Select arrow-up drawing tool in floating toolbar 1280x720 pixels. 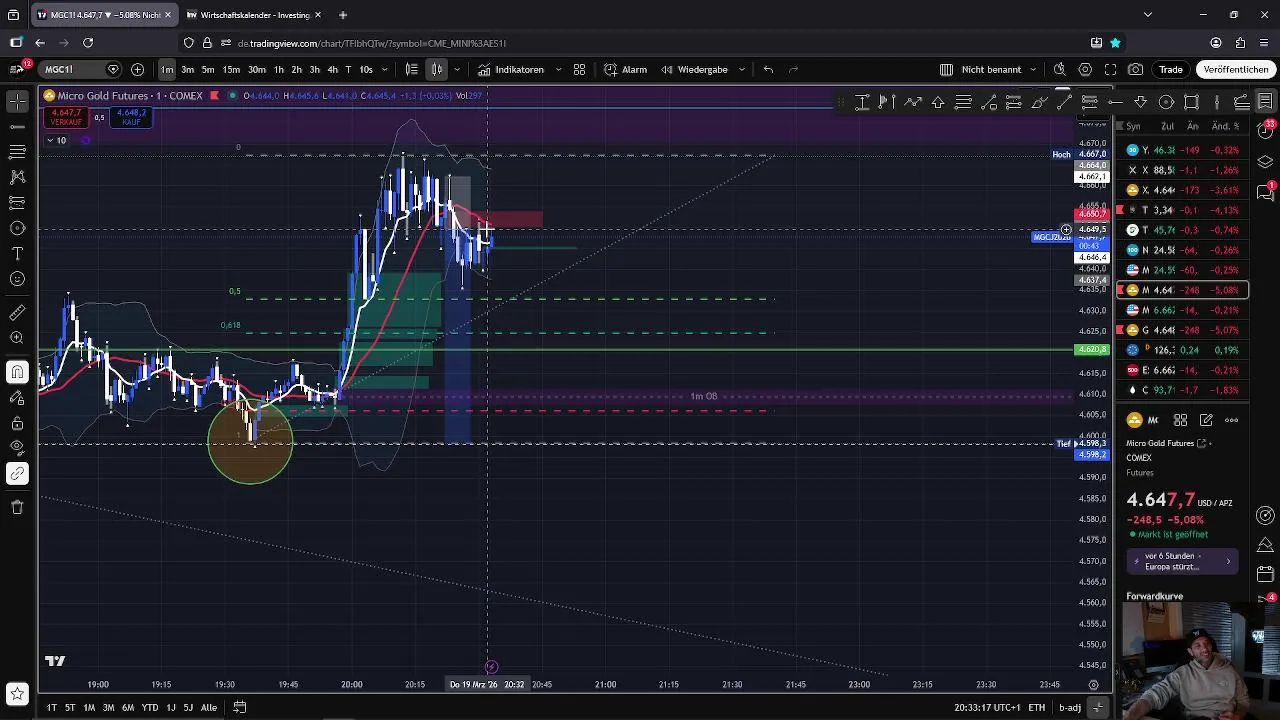point(938,102)
